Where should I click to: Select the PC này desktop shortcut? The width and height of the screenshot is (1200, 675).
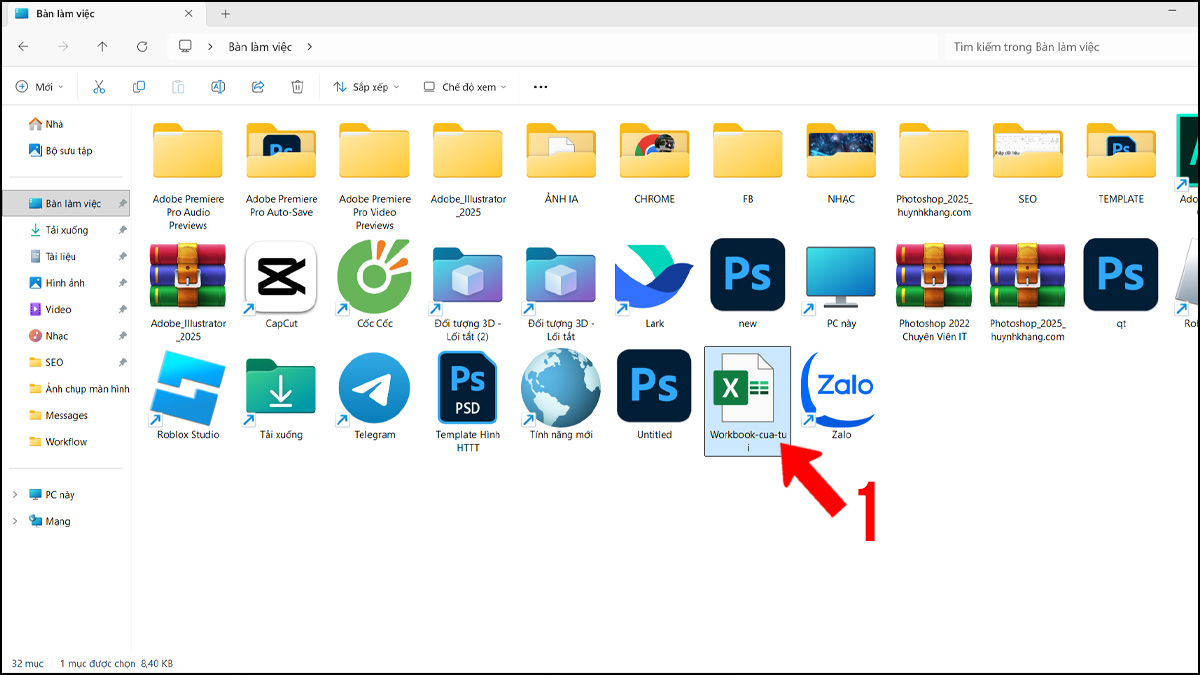(841, 285)
